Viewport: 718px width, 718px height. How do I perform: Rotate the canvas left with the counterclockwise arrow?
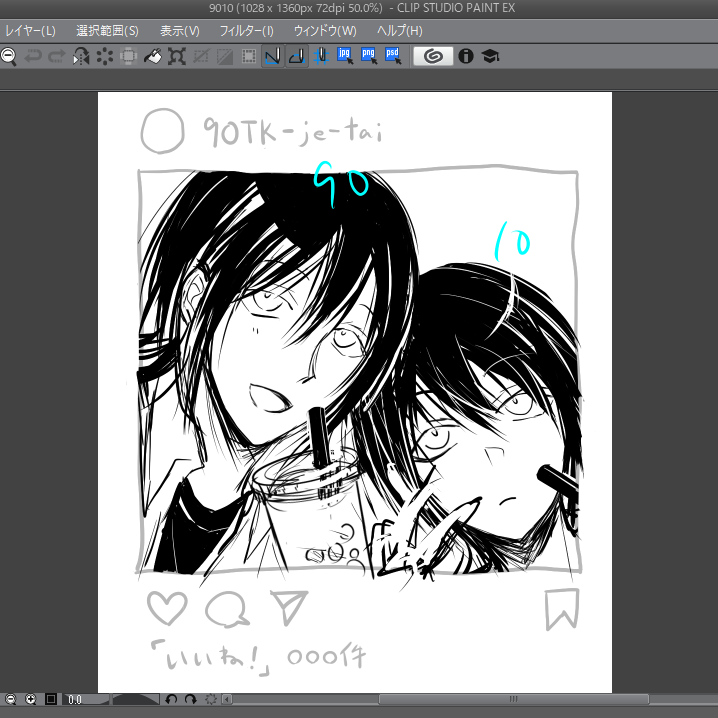tap(171, 699)
